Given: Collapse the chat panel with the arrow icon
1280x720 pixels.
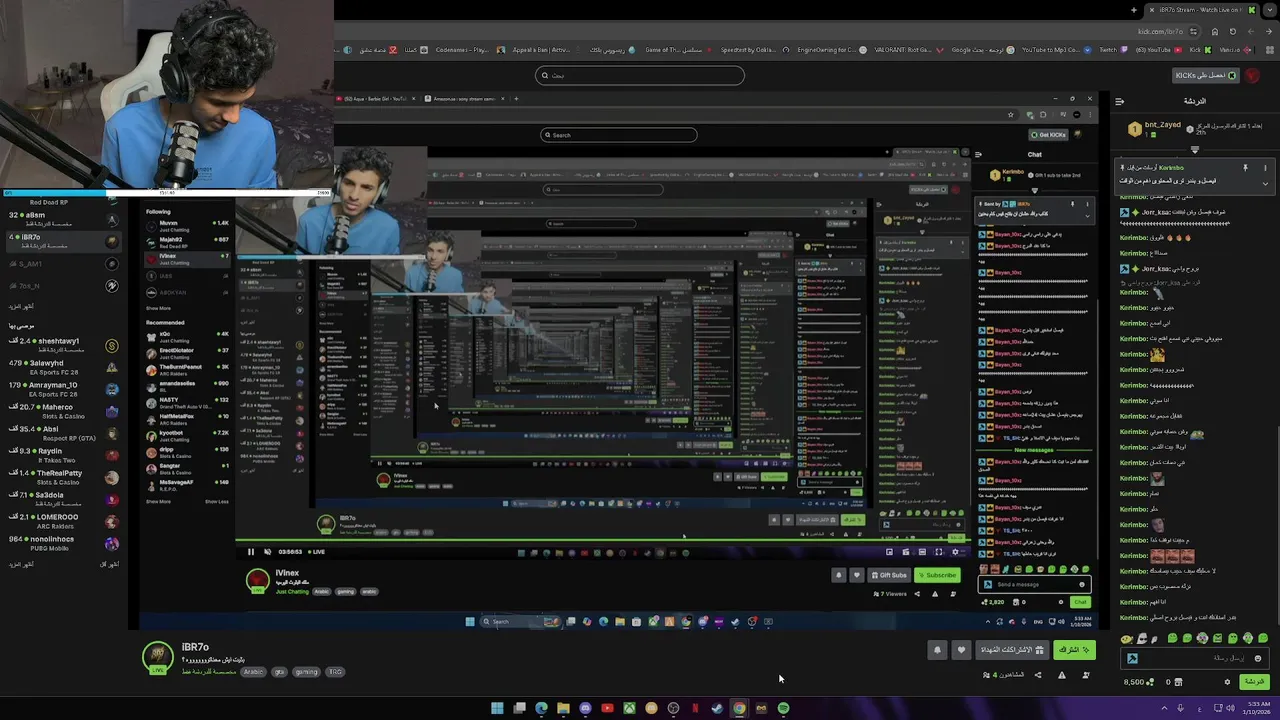Looking at the screenshot, I should pos(1120,101).
